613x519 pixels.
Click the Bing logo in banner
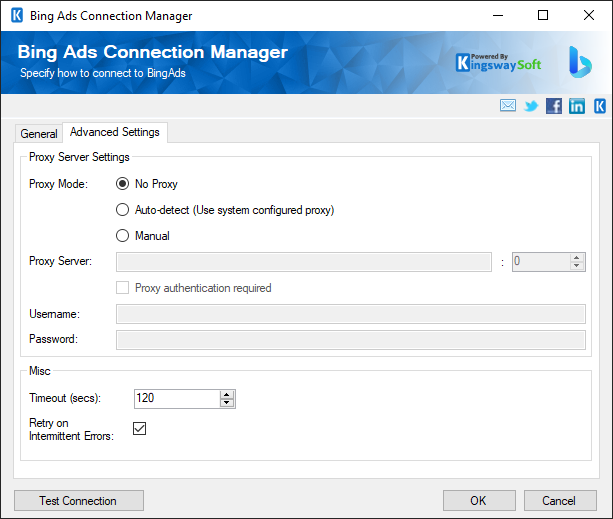click(x=580, y=62)
